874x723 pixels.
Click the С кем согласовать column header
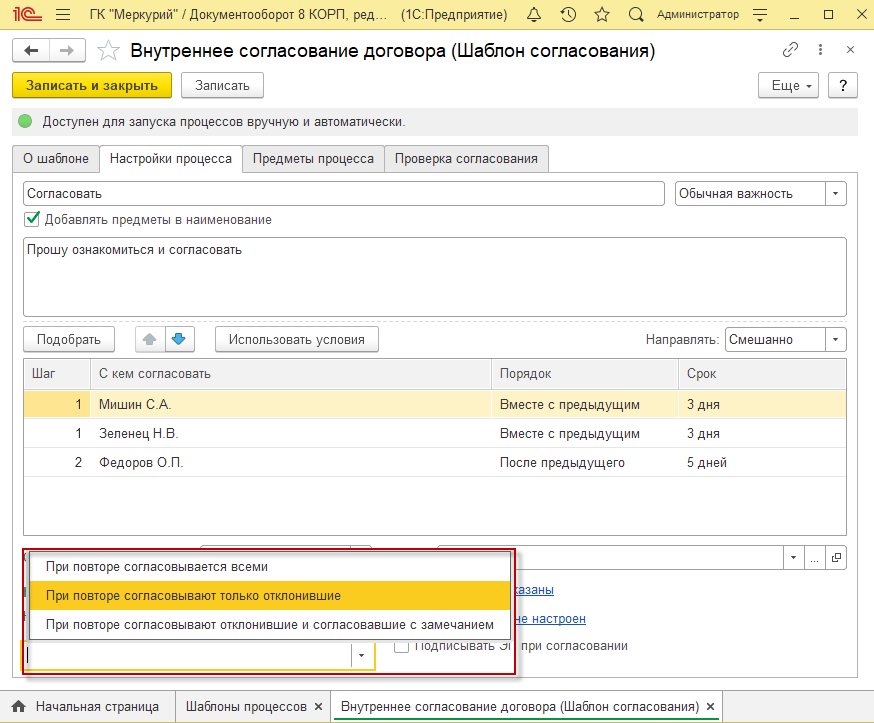pos(290,373)
